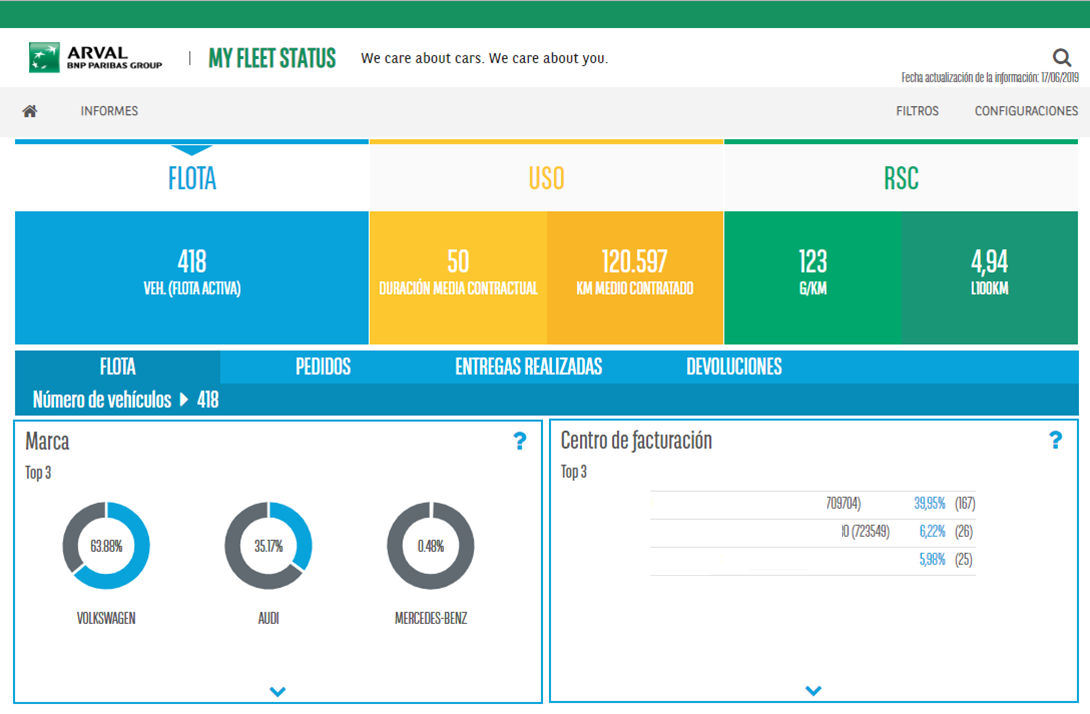Expand the Marca panel with the chevron
Image resolution: width=1090 pixels, height=714 pixels.
(278, 690)
